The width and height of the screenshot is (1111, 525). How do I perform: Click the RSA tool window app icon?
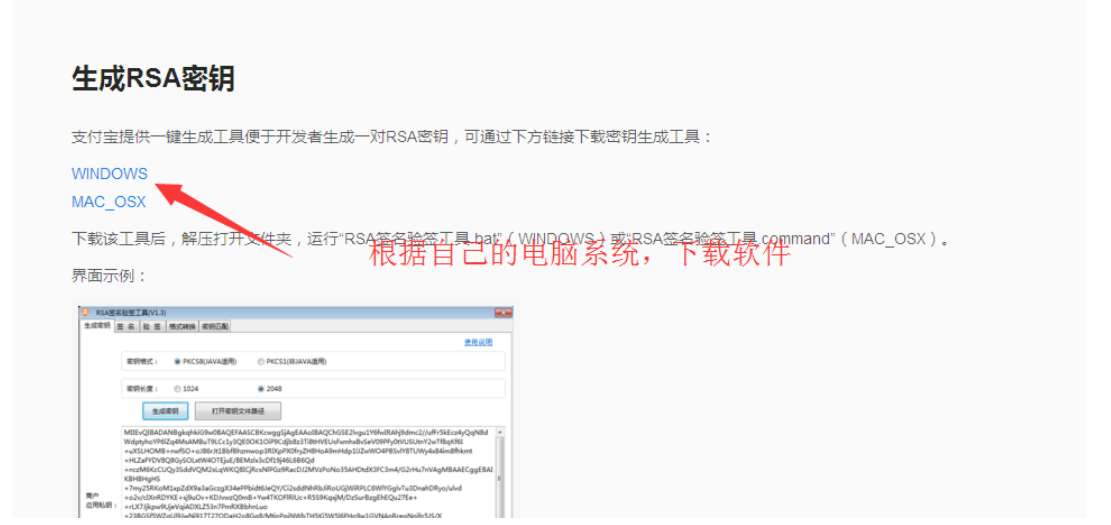click(x=85, y=312)
